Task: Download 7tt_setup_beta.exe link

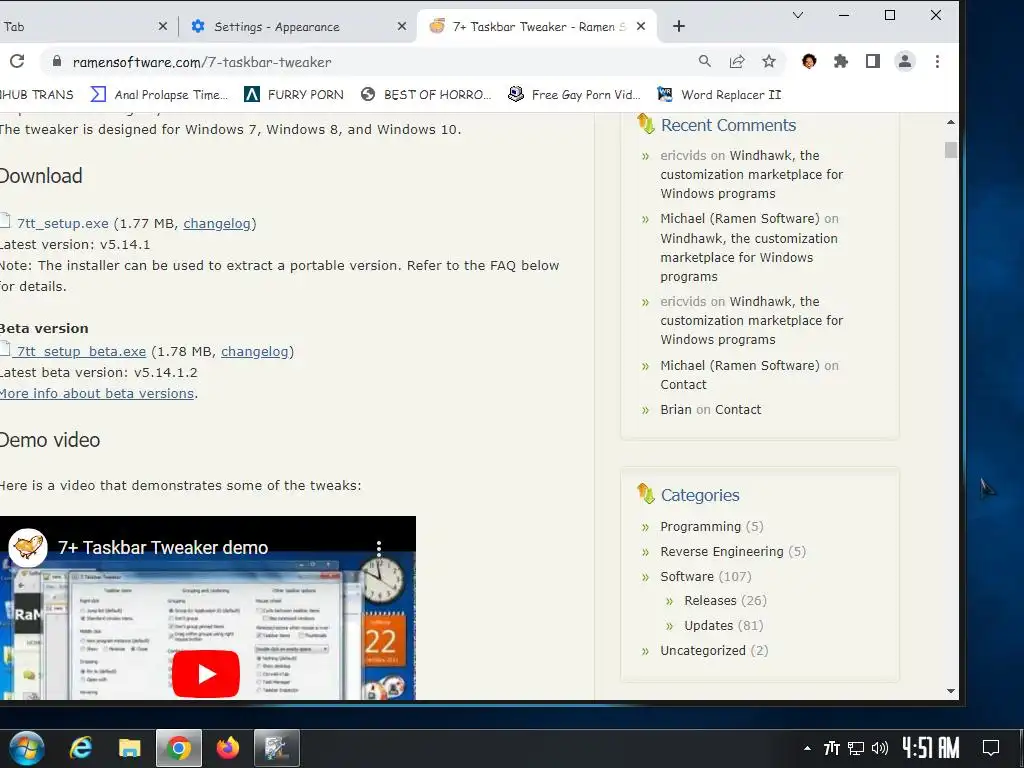Action: pyautogui.click(x=81, y=351)
